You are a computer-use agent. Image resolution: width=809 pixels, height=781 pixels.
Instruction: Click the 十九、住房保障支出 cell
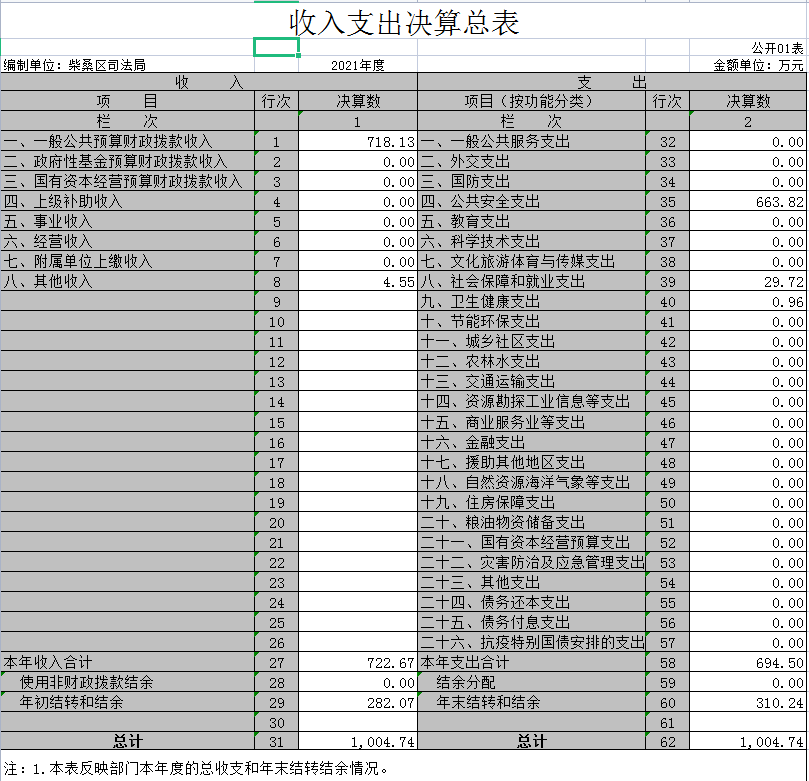[x=488, y=502]
